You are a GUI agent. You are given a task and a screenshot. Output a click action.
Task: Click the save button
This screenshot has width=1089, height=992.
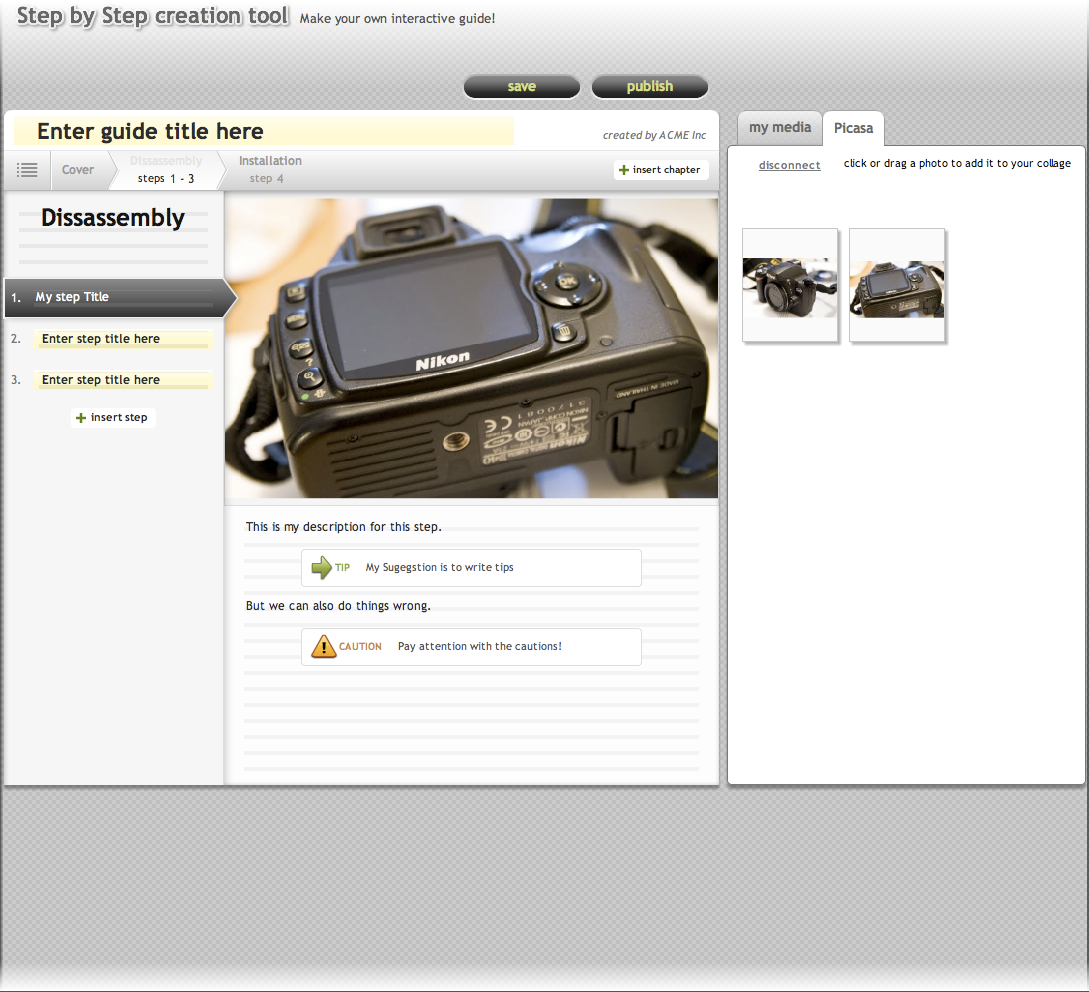point(522,87)
